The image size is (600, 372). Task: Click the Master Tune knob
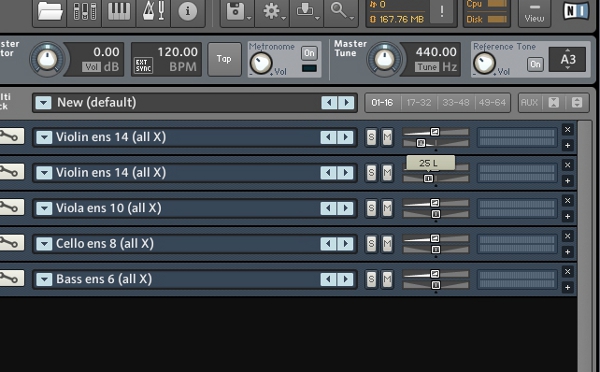coord(384,59)
